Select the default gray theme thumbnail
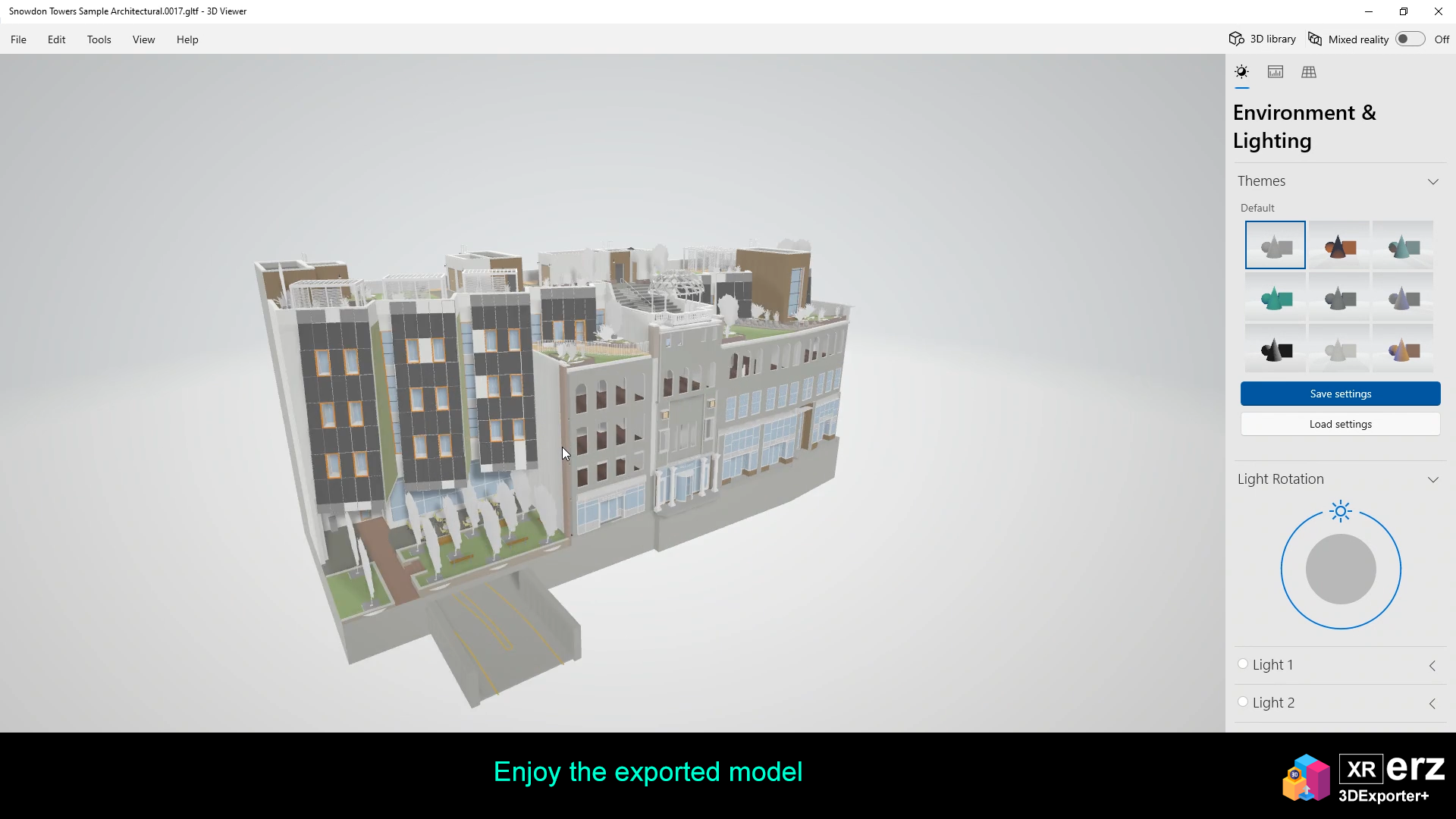This screenshot has height=819, width=1456. tap(1276, 246)
